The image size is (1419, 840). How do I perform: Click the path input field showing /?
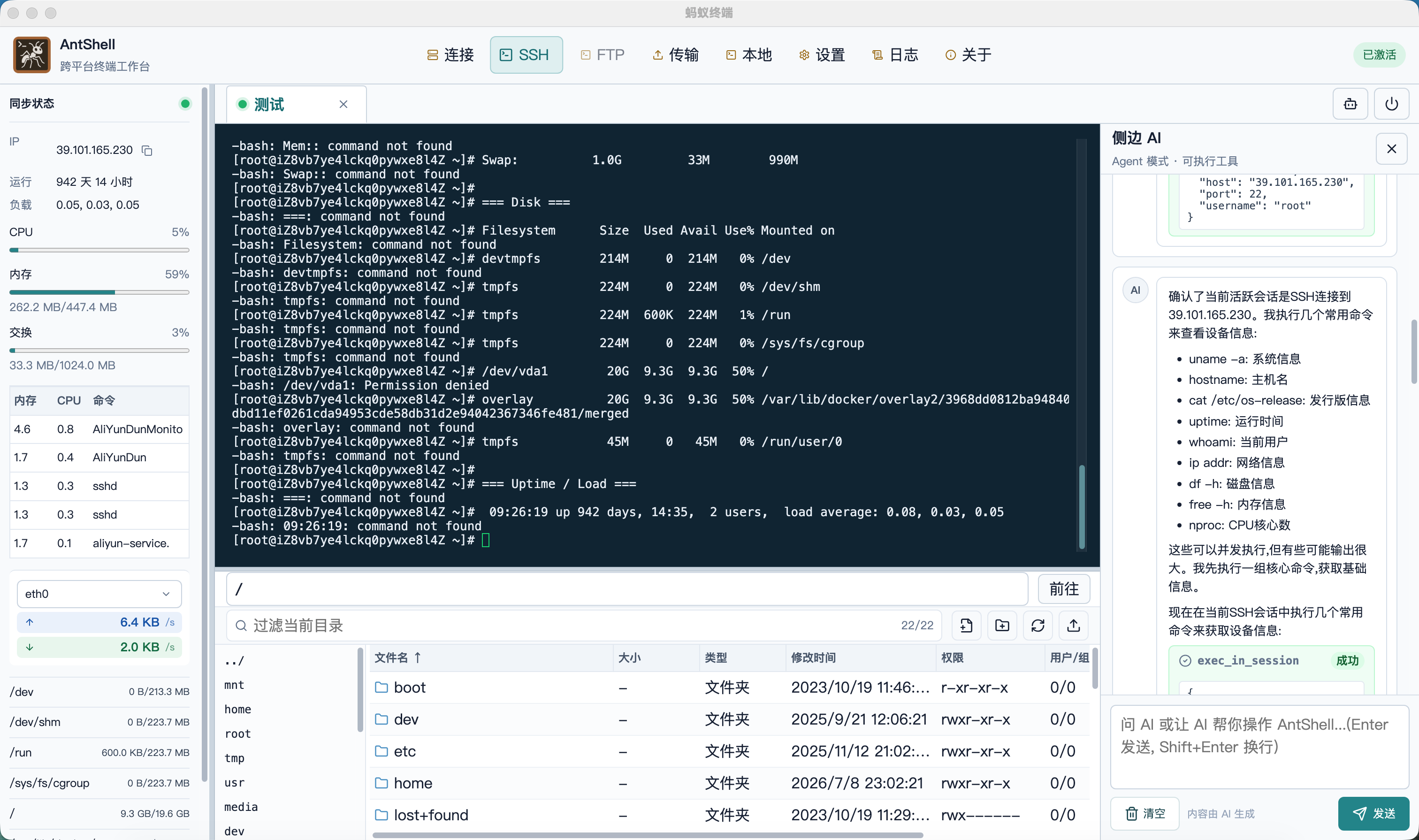pyautogui.click(x=626, y=589)
